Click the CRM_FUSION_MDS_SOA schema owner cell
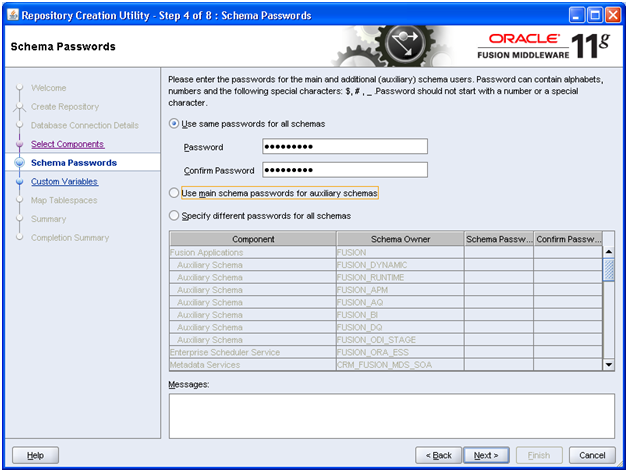Image resolution: width=628 pixels, height=472 pixels. (x=401, y=365)
